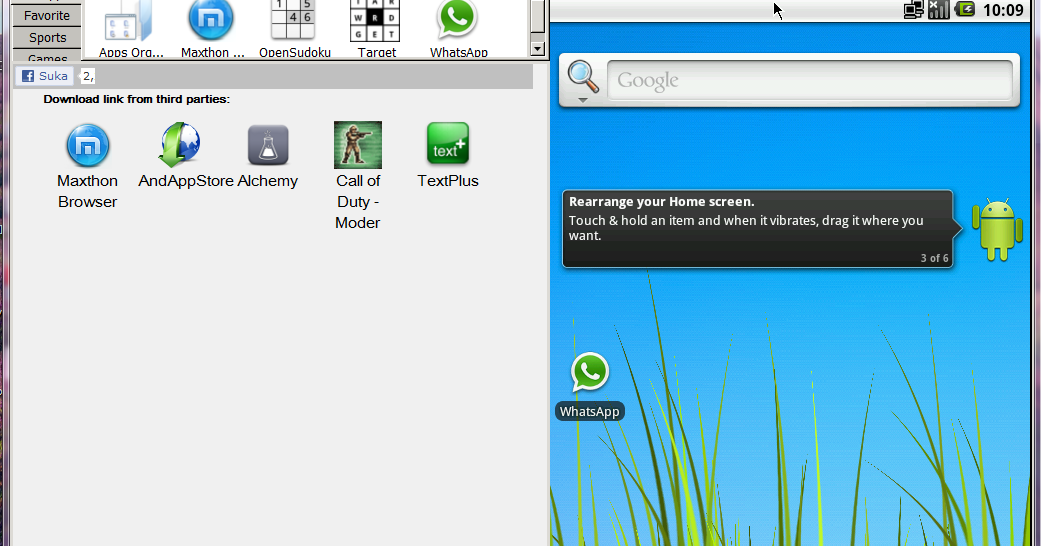The width and height of the screenshot is (1041, 546).
Task: Launch OpenSudoku from the app list
Action: tap(293, 20)
